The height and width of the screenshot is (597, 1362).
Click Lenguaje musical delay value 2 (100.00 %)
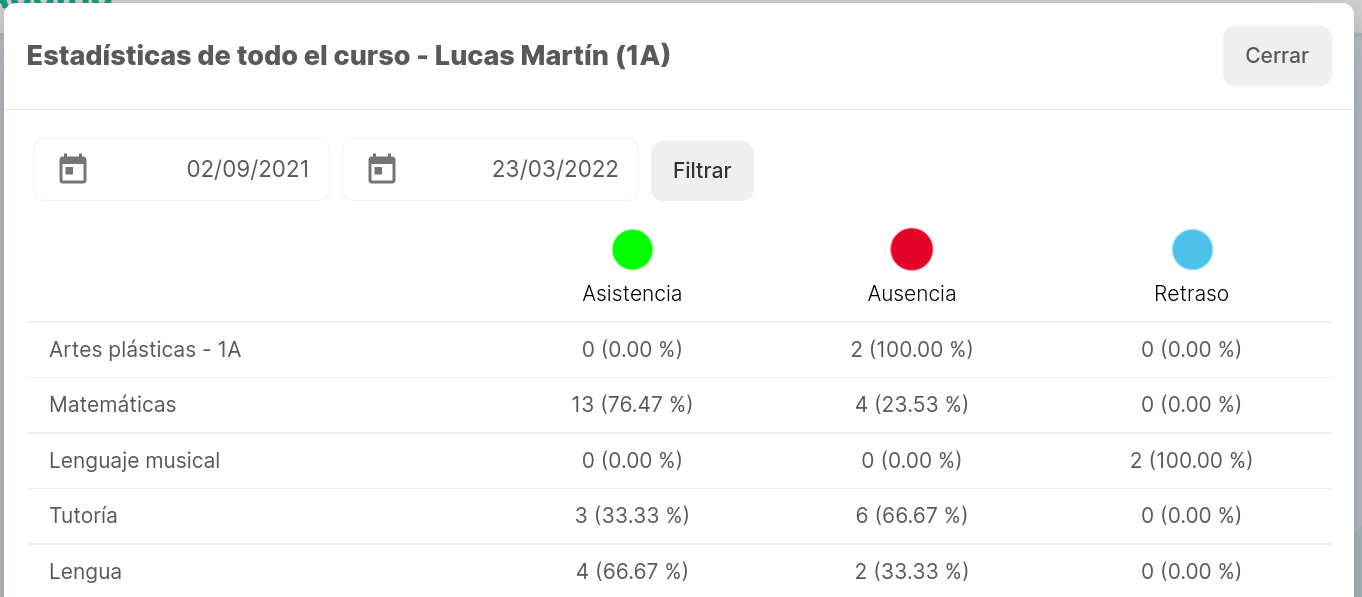(x=1192, y=461)
